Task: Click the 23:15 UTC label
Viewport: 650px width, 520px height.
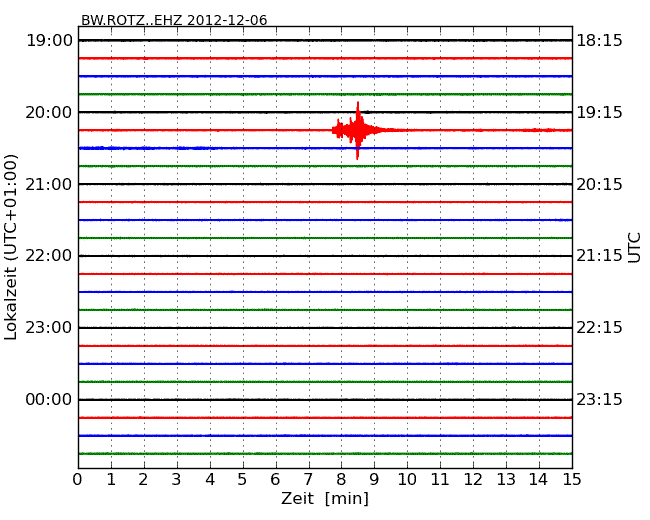Action: click(599, 399)
